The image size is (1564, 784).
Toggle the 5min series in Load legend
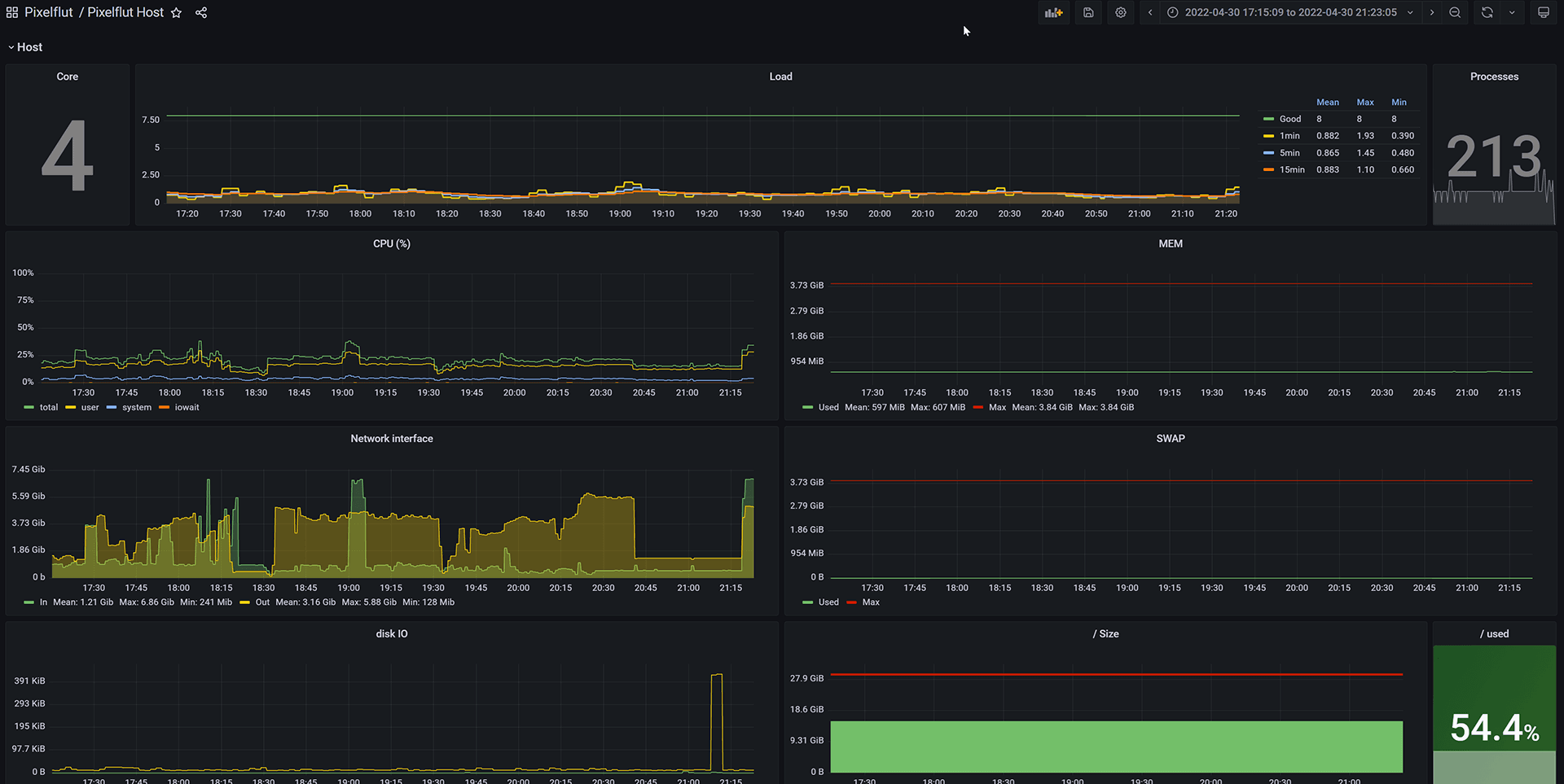point(1289,153)
